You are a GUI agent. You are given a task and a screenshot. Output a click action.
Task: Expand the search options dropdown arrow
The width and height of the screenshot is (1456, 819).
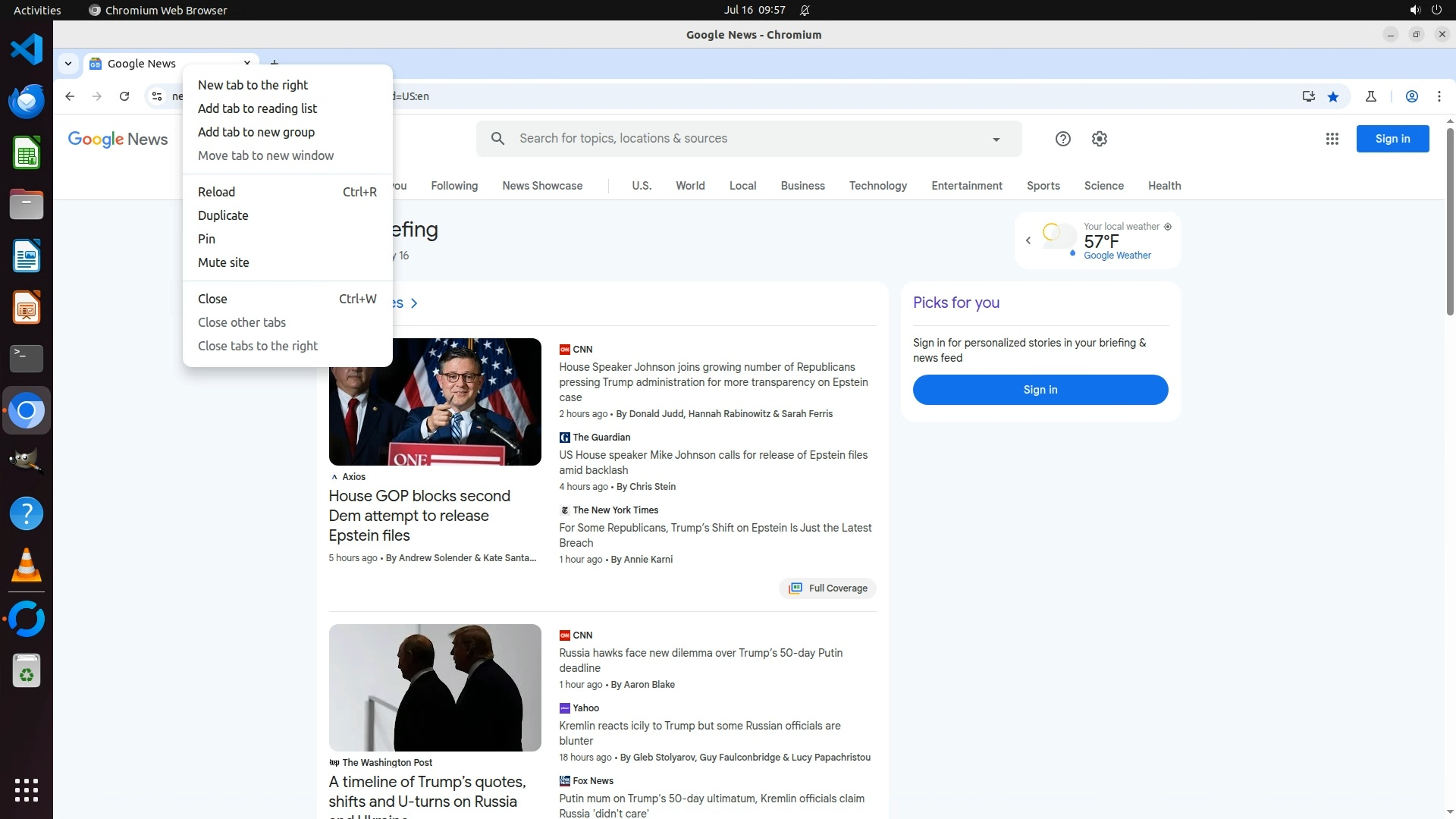point(996,140)
